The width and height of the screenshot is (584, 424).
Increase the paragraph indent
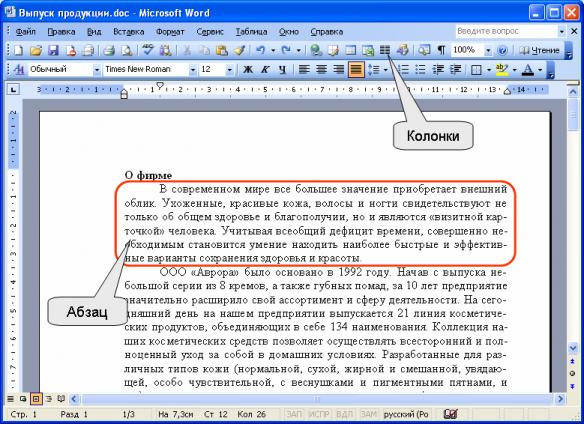pos(456,70)
